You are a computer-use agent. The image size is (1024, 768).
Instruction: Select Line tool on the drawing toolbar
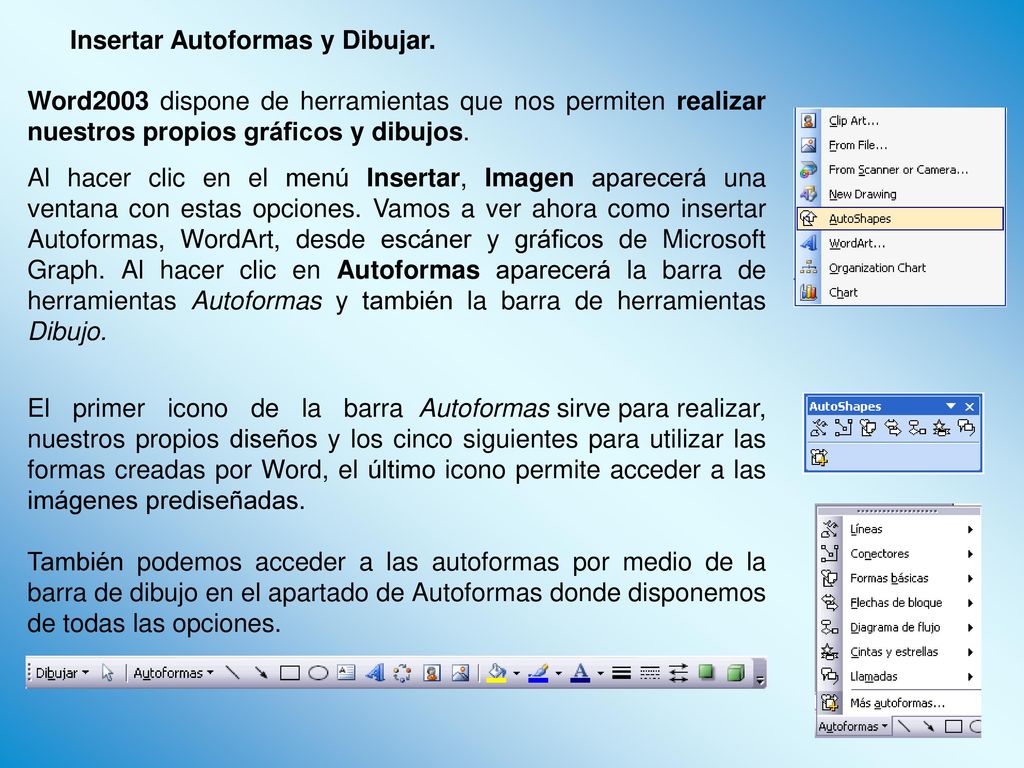coord(232,673)
